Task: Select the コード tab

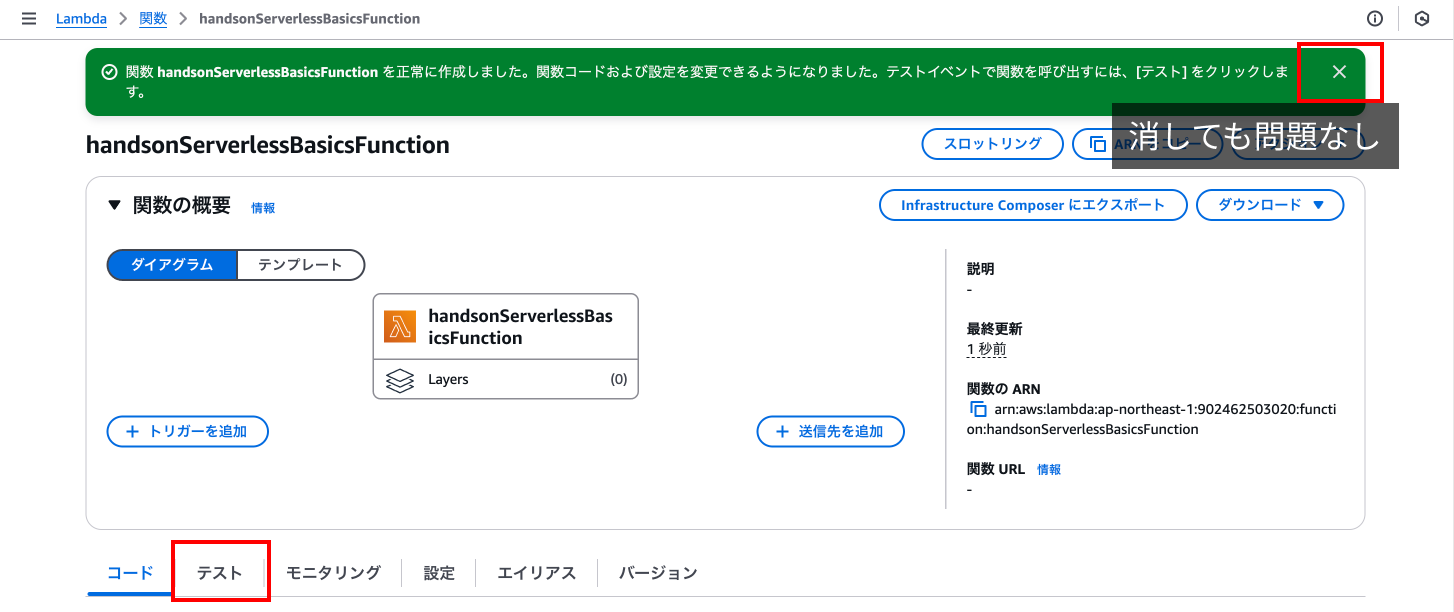Action: tap(130, 573)
